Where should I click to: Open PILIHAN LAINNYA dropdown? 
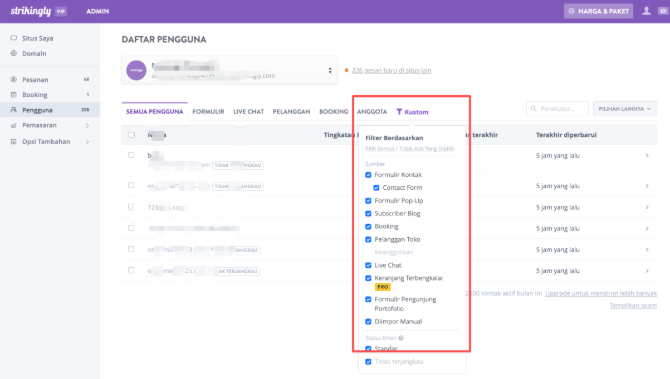625,109
